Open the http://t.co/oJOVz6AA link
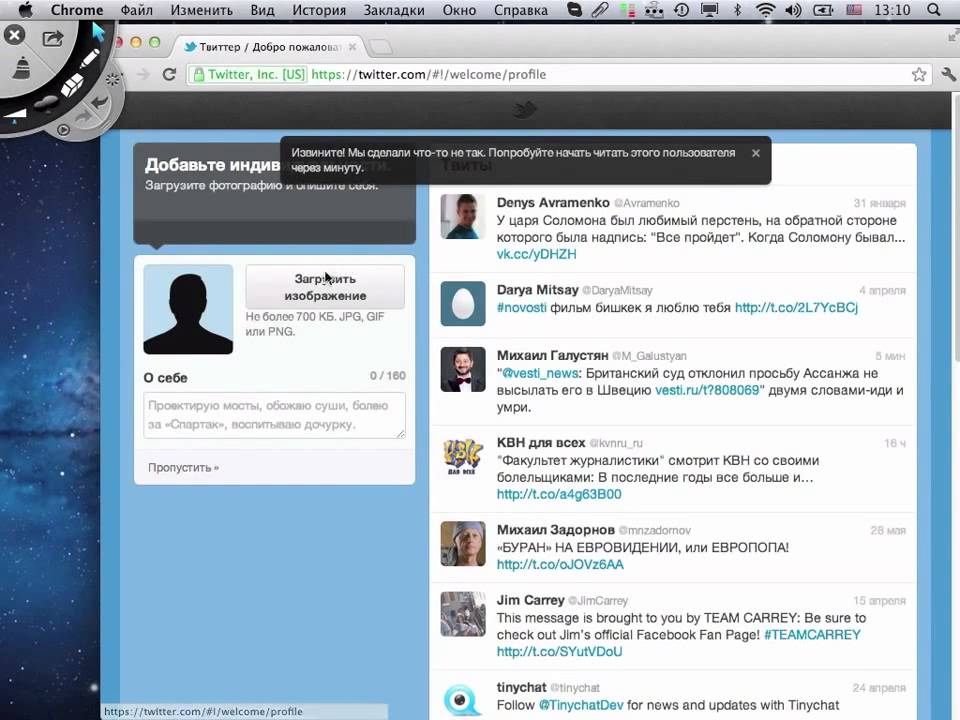960x720 pixels. pyautogui.click(x=560, y=564)
